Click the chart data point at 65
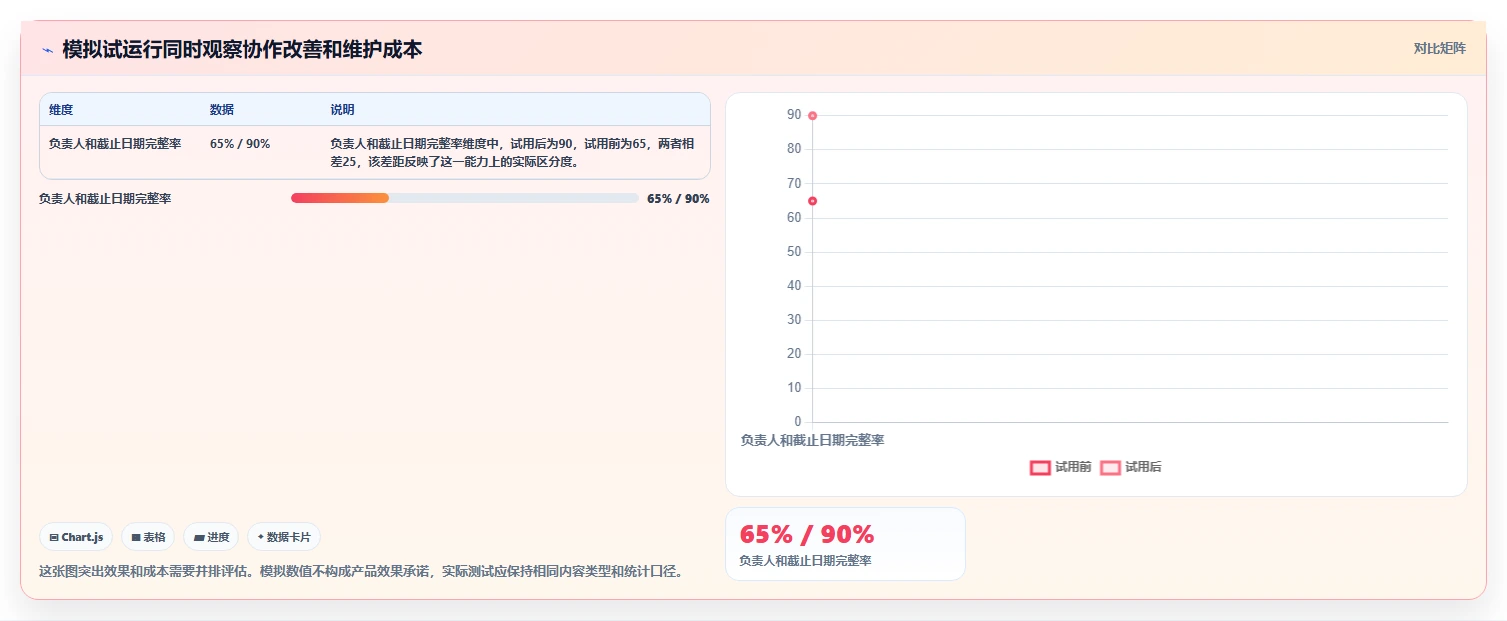 click(812, 201)
